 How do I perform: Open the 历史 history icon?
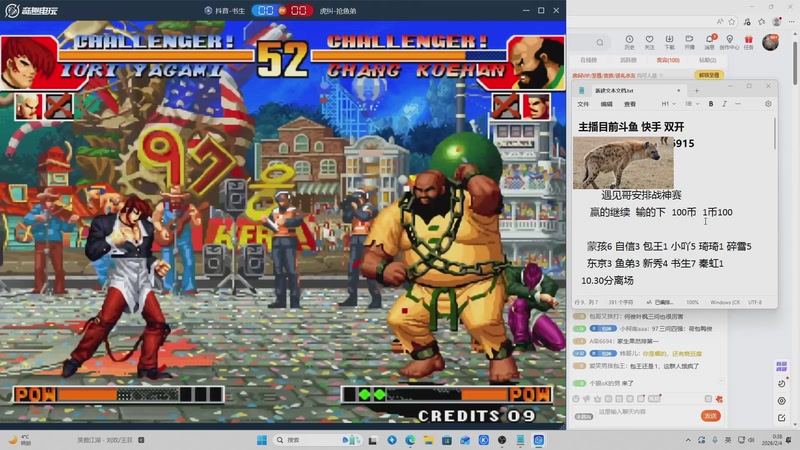click(629, 42)
